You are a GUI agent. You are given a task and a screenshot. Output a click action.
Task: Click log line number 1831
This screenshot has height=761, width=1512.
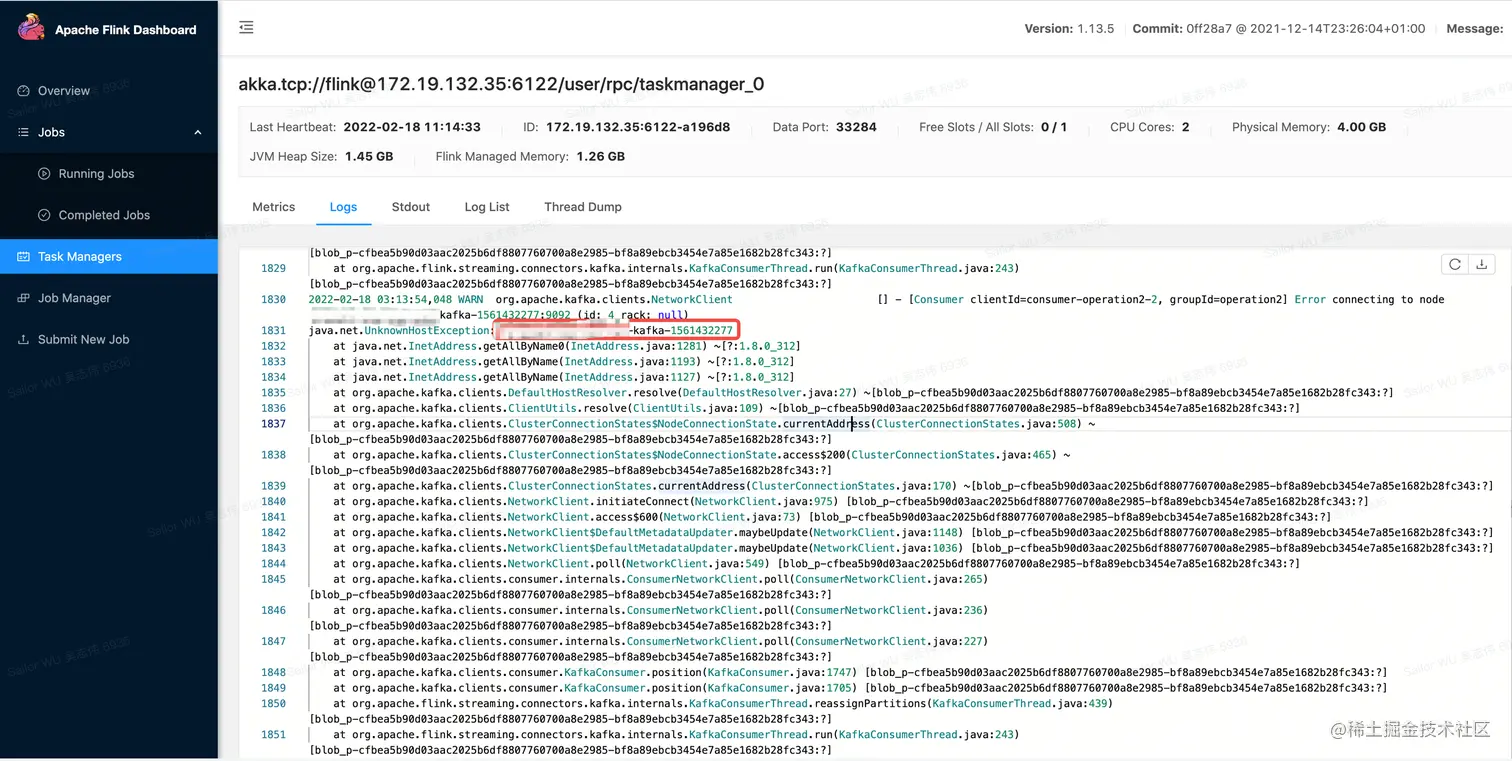[x=273, y=330]
